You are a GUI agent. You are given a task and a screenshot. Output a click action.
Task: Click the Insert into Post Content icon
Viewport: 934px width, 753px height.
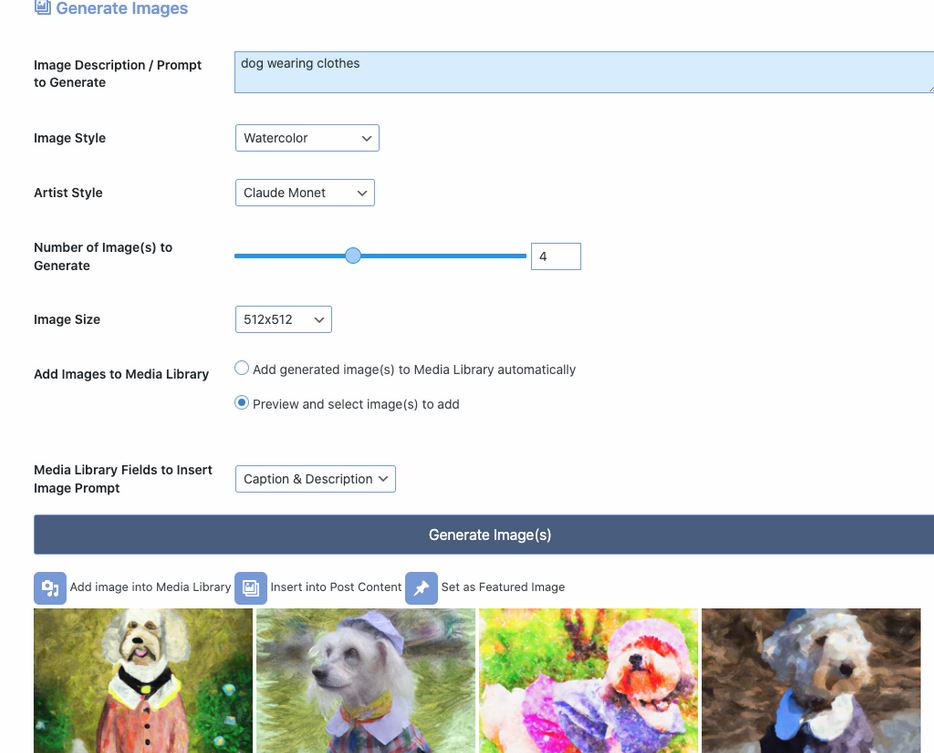251,588
